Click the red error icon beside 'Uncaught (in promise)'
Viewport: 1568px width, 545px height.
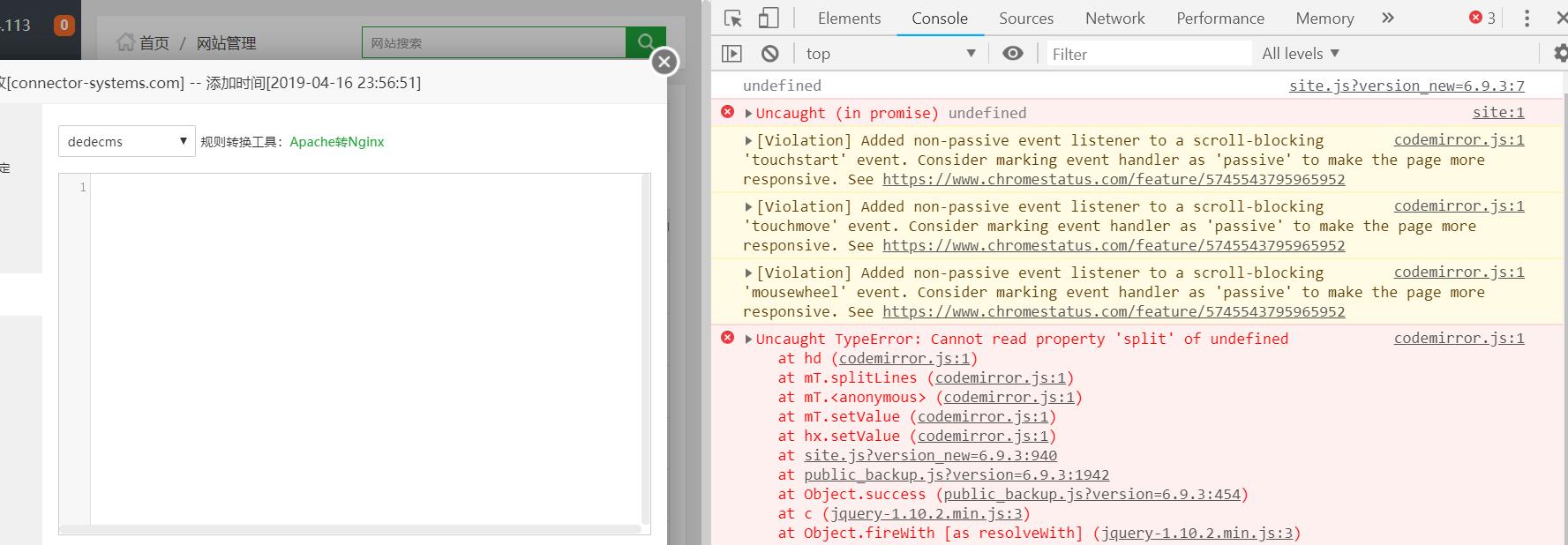coord(727,112)
